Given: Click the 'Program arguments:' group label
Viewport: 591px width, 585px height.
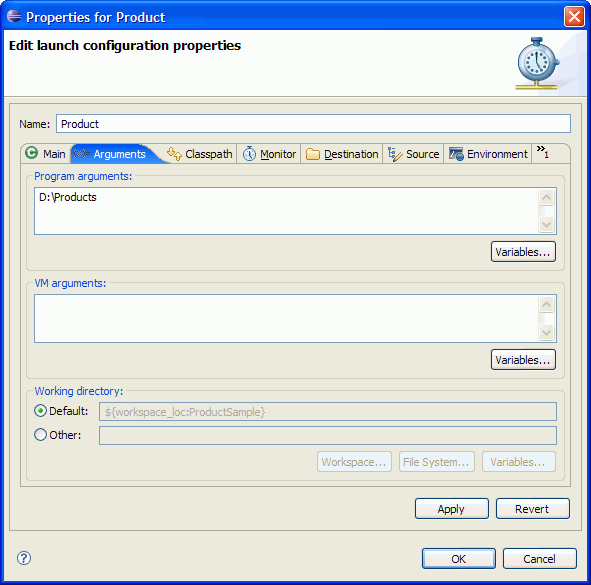Looking at the screenshot, I should 83,176.
